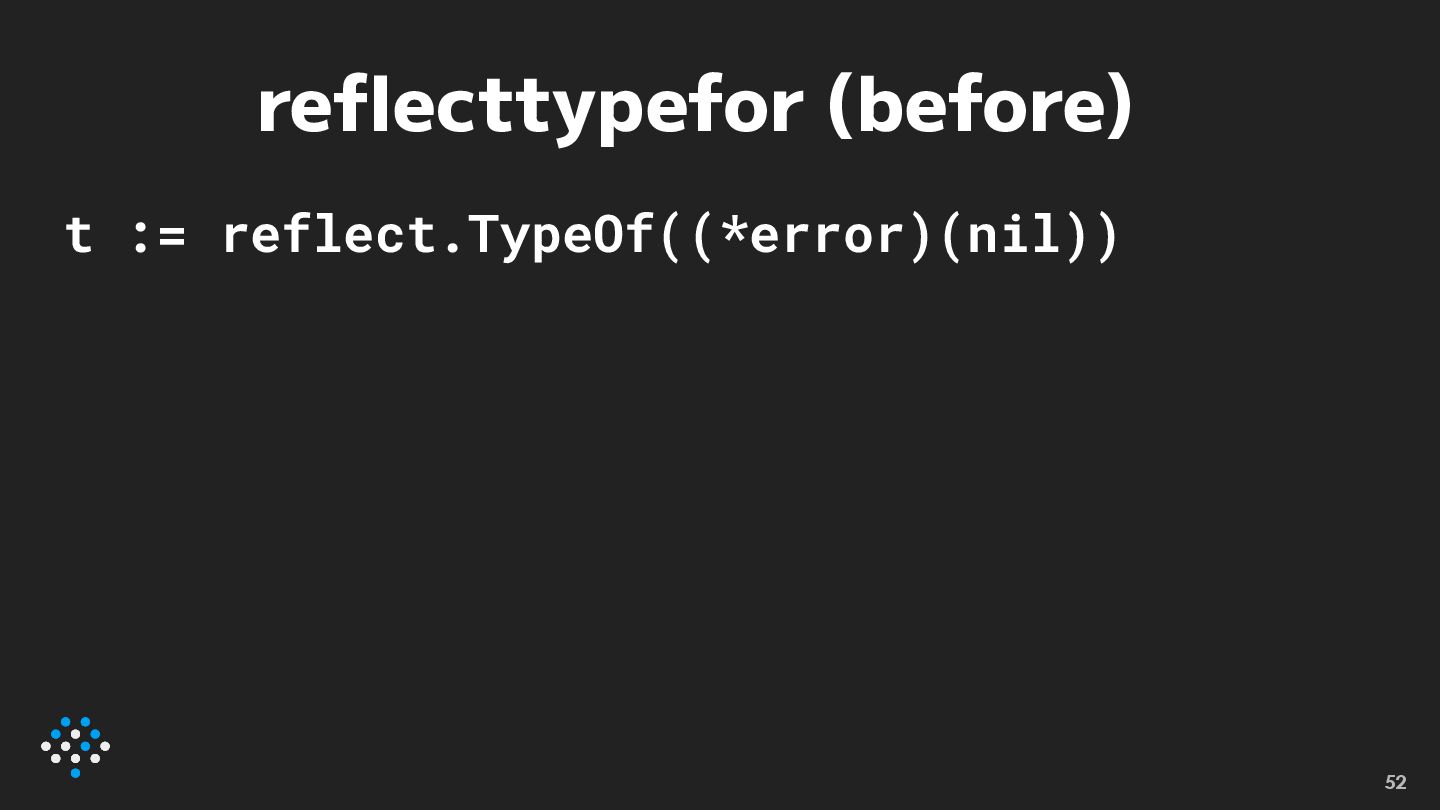Click "TypeOf" in the code line

pyautogui.click(x=560, y=236)
